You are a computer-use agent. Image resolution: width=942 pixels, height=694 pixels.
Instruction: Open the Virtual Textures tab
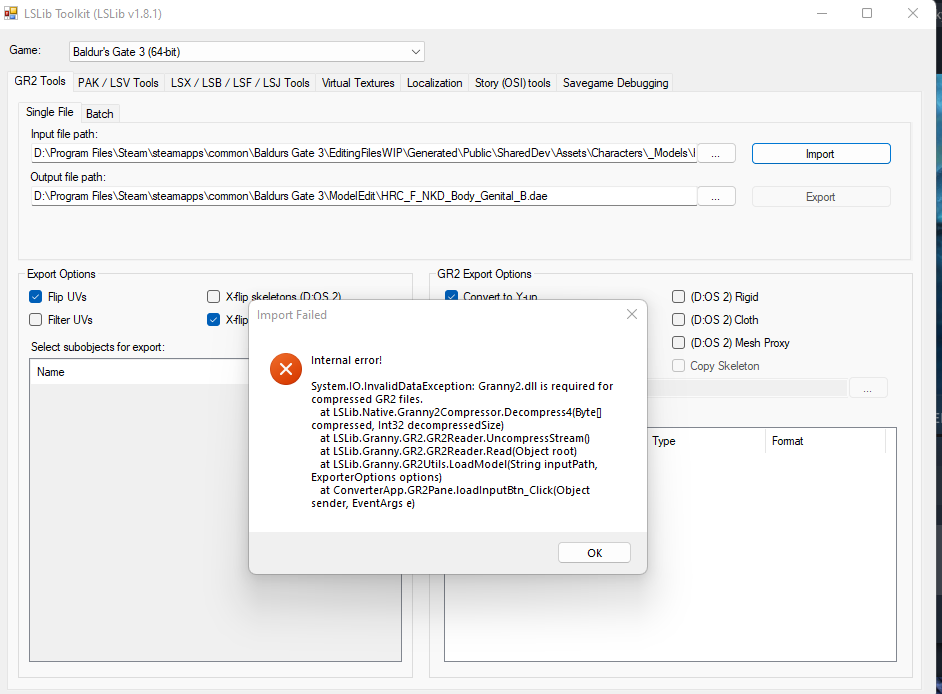(358, 83)
